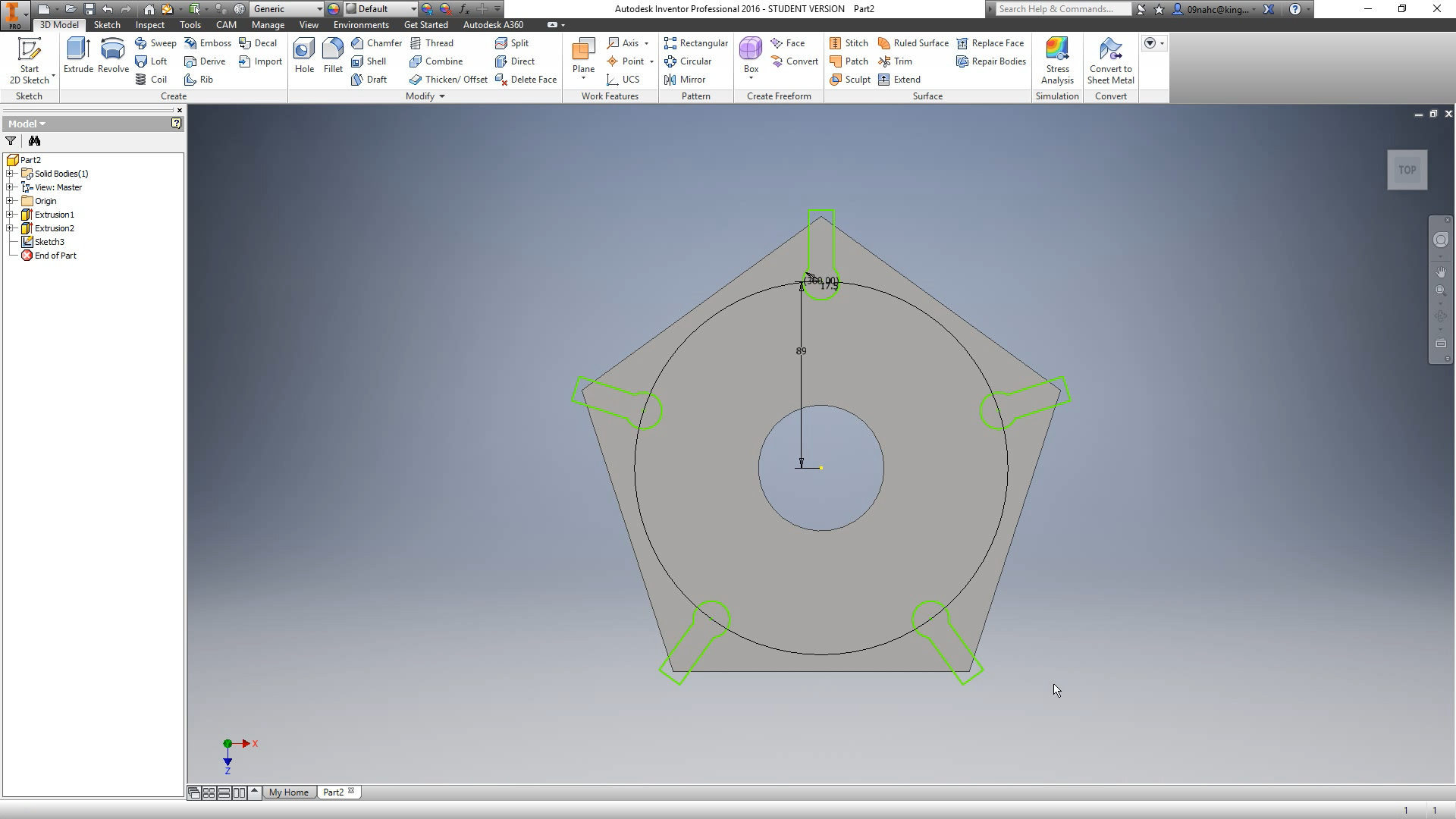
Task: Select the Coil tool
Action: pyautogui.click(x=151, y=80)
